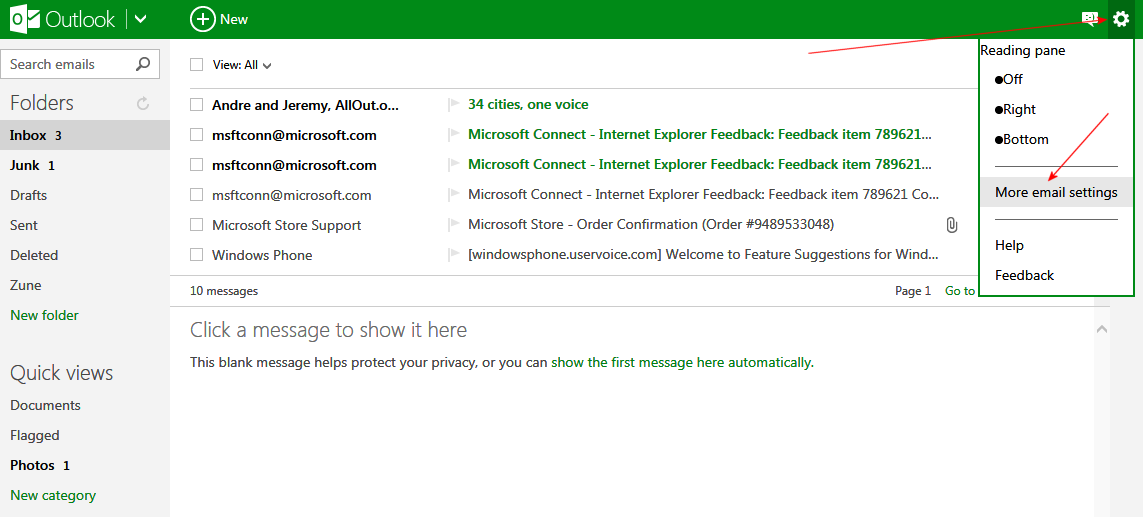Screen dimensions: 1143x517
Task: Open the settings gear icon
Action: coord(1121,19)
